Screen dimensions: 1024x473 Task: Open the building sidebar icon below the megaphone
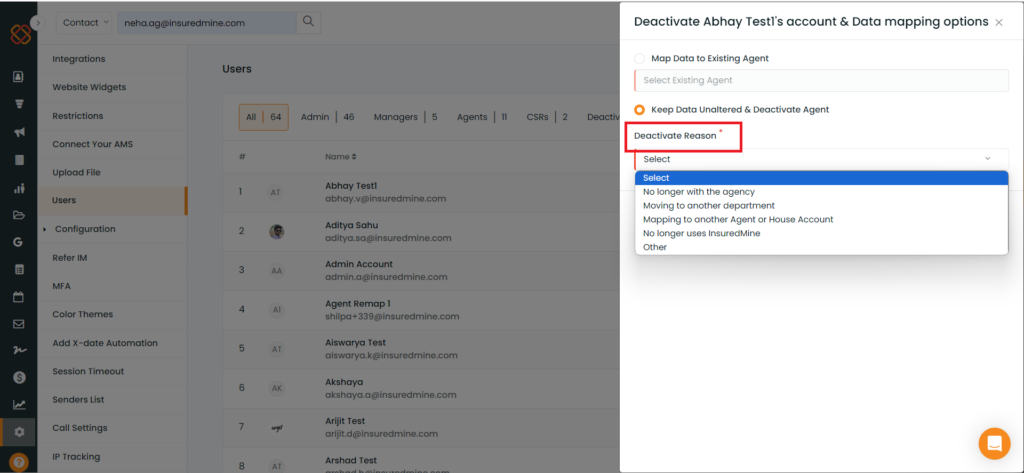point(19,160)
